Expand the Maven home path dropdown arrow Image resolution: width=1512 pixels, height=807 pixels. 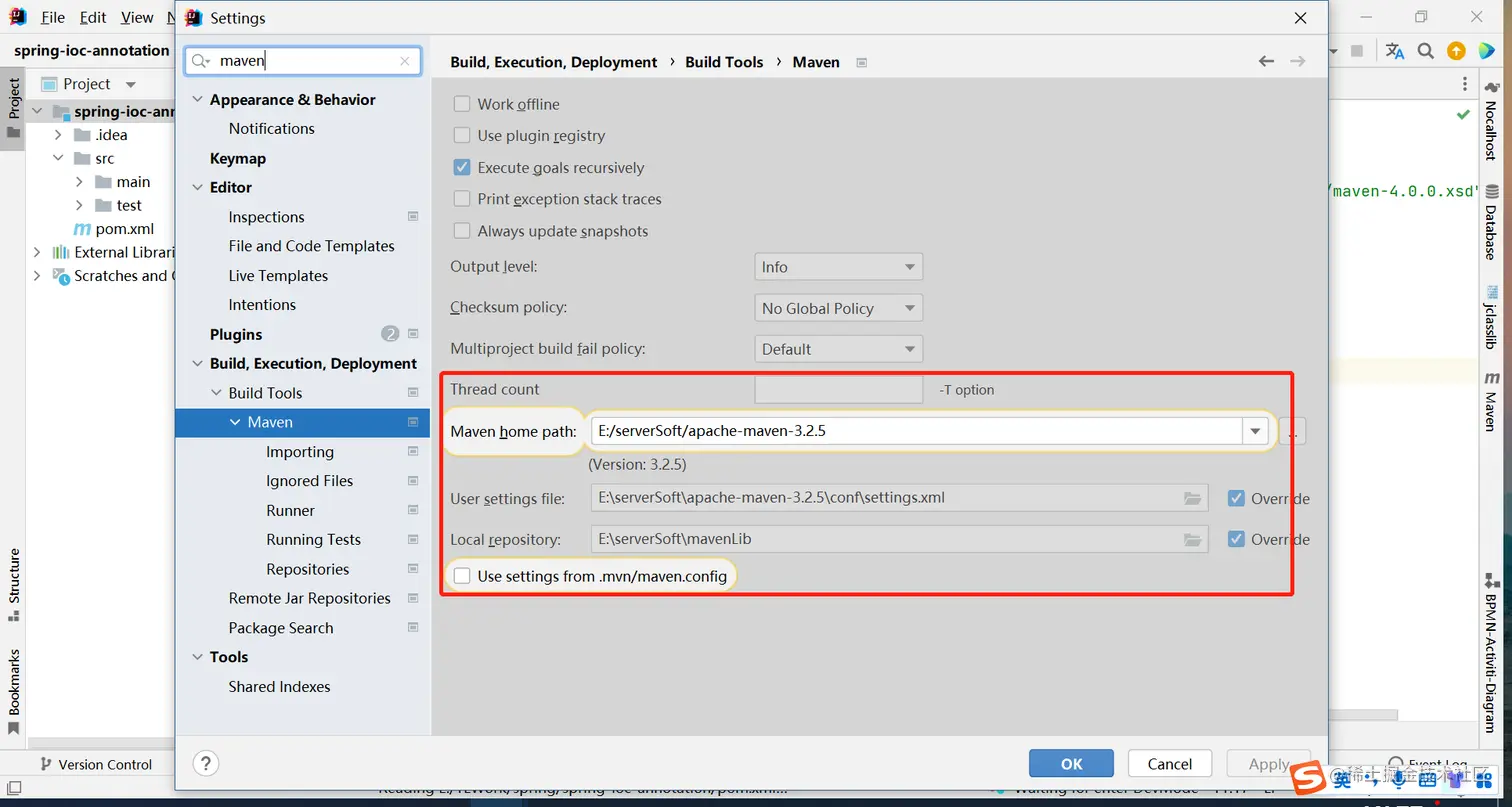1255,431
